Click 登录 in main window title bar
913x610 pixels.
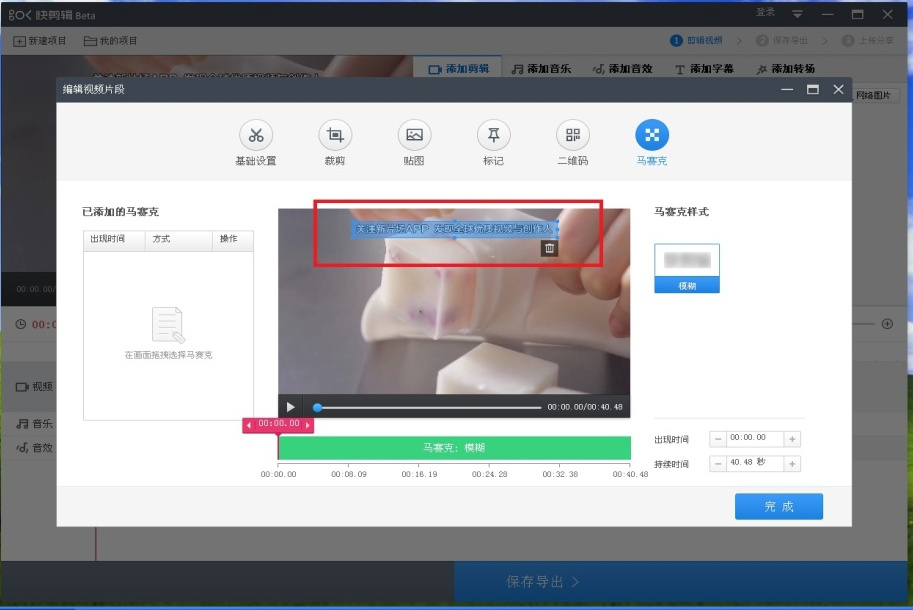[x=765, y=12]
